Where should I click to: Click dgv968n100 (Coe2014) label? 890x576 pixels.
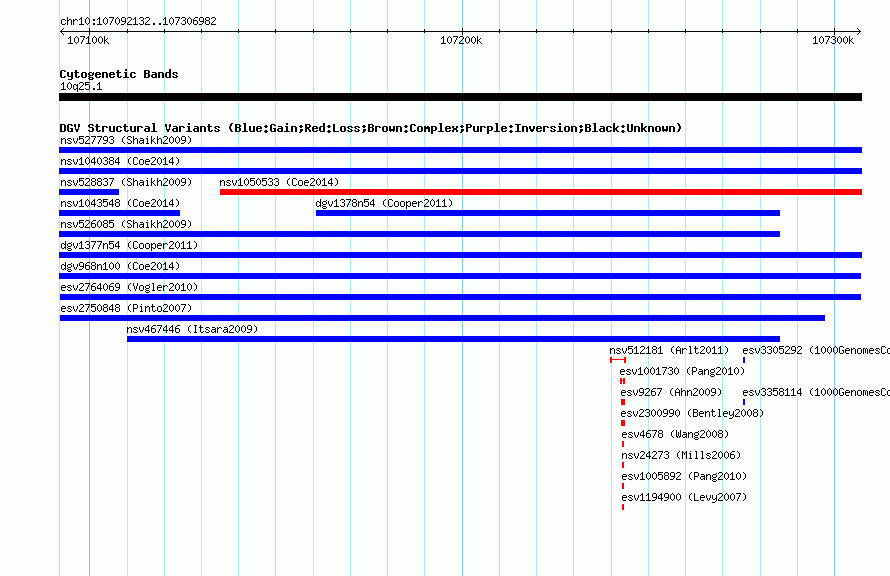pyautogui.click(x=120, y=266)
